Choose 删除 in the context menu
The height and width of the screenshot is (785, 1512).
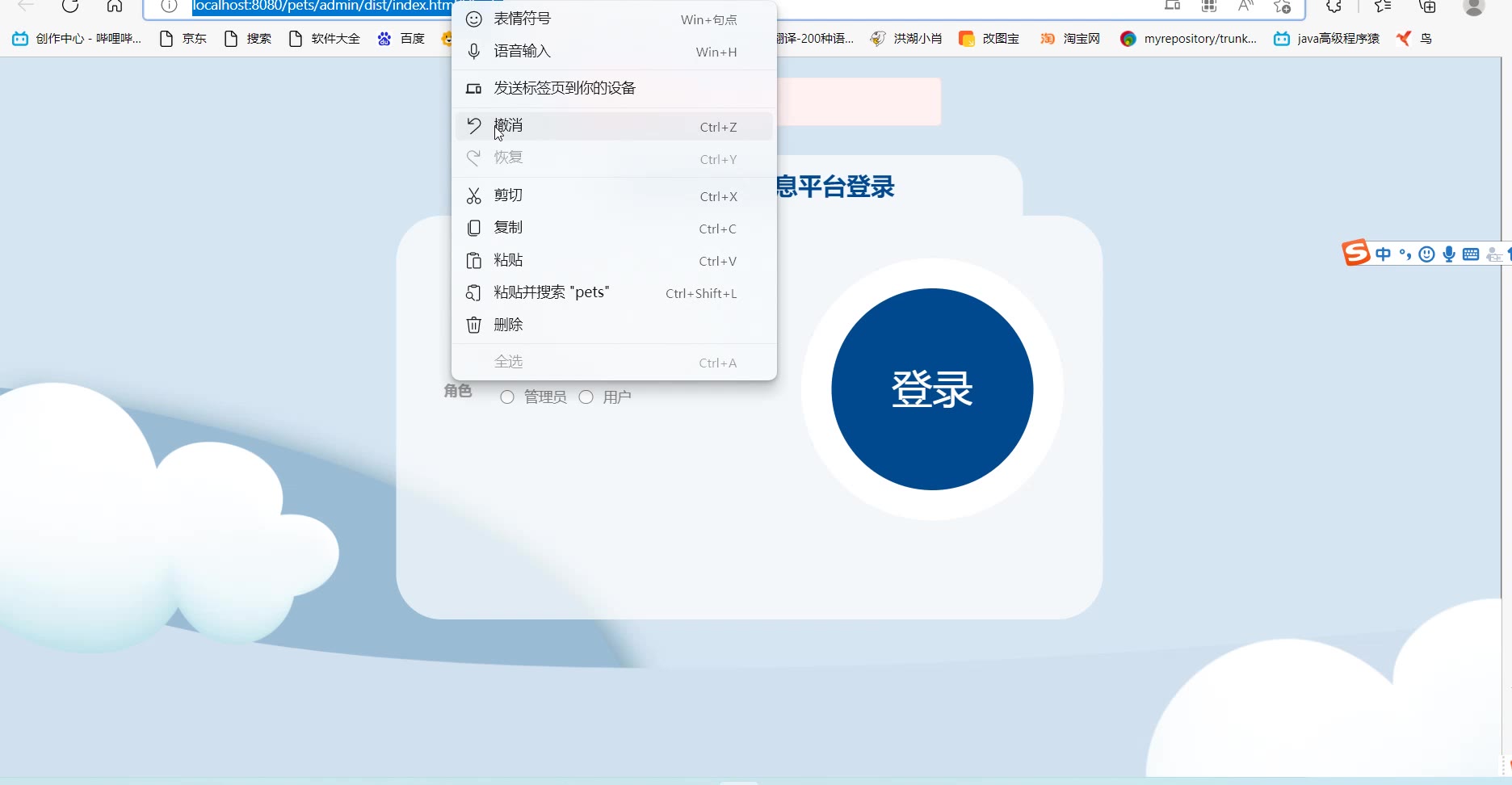(x=614, y=325)
